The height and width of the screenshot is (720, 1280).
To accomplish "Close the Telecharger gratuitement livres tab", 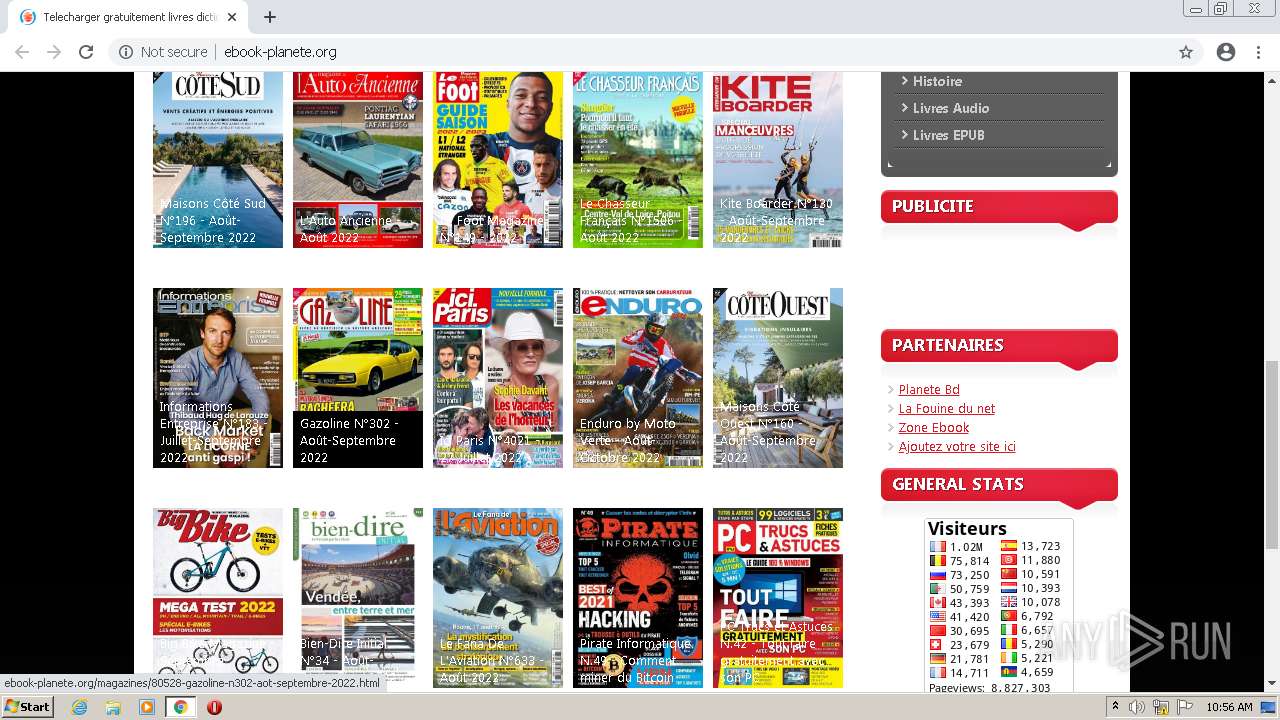I will tap(232, 17).
